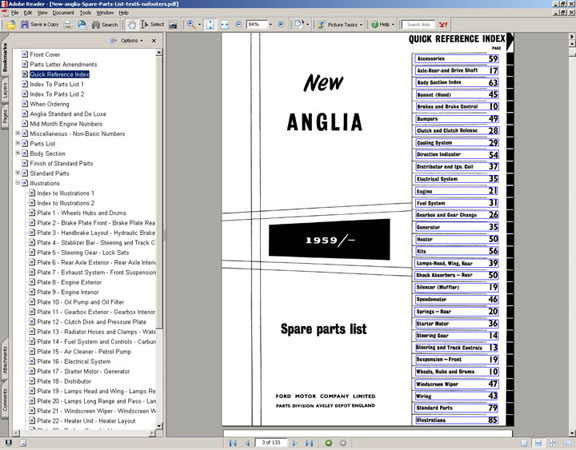Open the View menu
The height and width of the screenshot is (450, 576).
(x=42, y=12)
